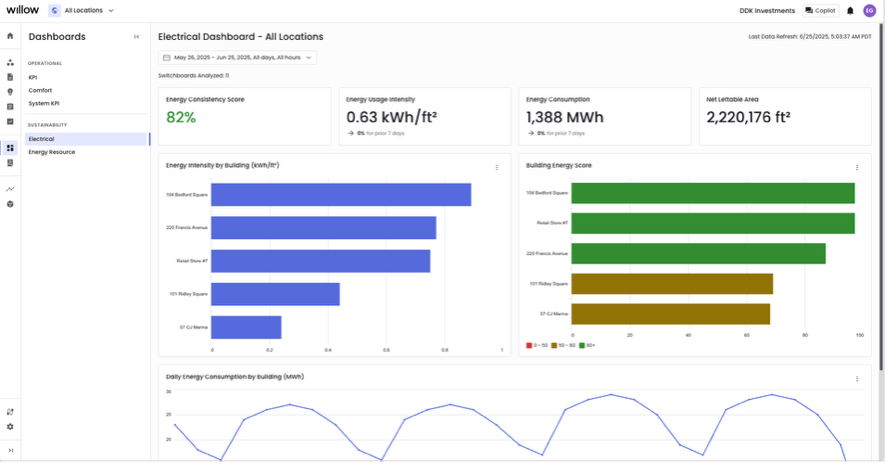Viewport: 889px width, 464px height.
Task: Open the date range filter dropdown
Action: [x=238, y=58]
